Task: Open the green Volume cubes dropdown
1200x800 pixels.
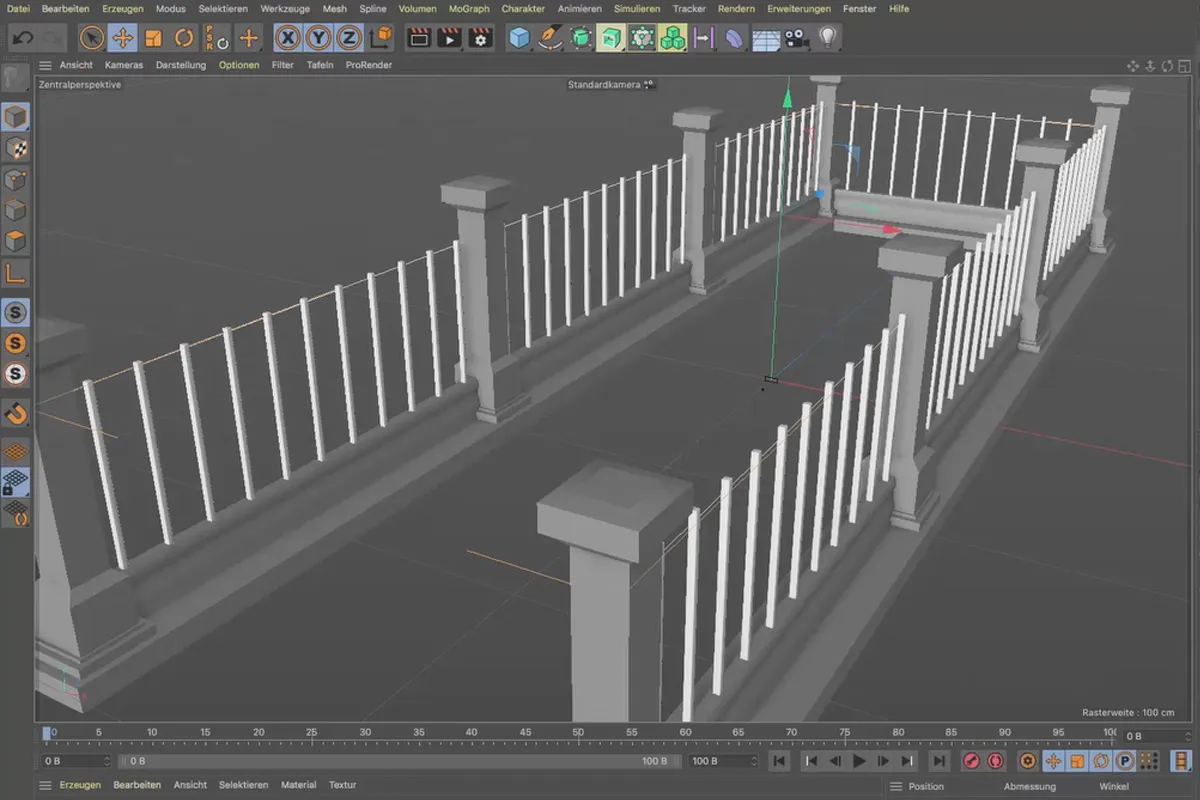Action: (x=672, y=38)
